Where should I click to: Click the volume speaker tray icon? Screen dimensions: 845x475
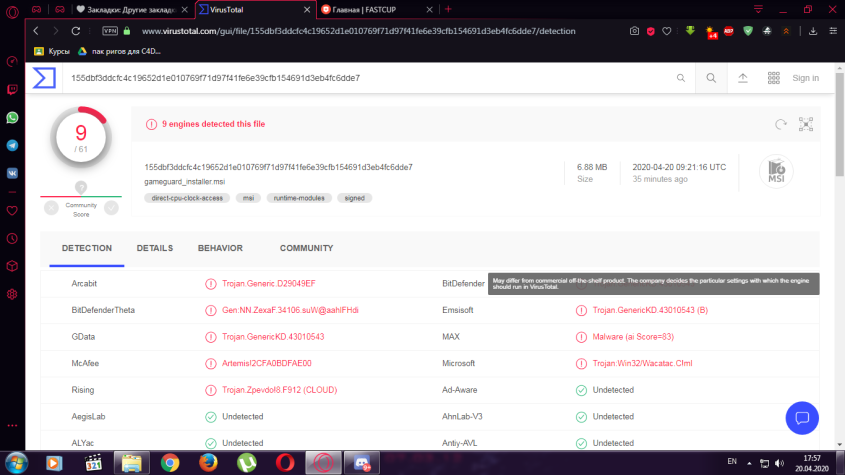[779, 463]
